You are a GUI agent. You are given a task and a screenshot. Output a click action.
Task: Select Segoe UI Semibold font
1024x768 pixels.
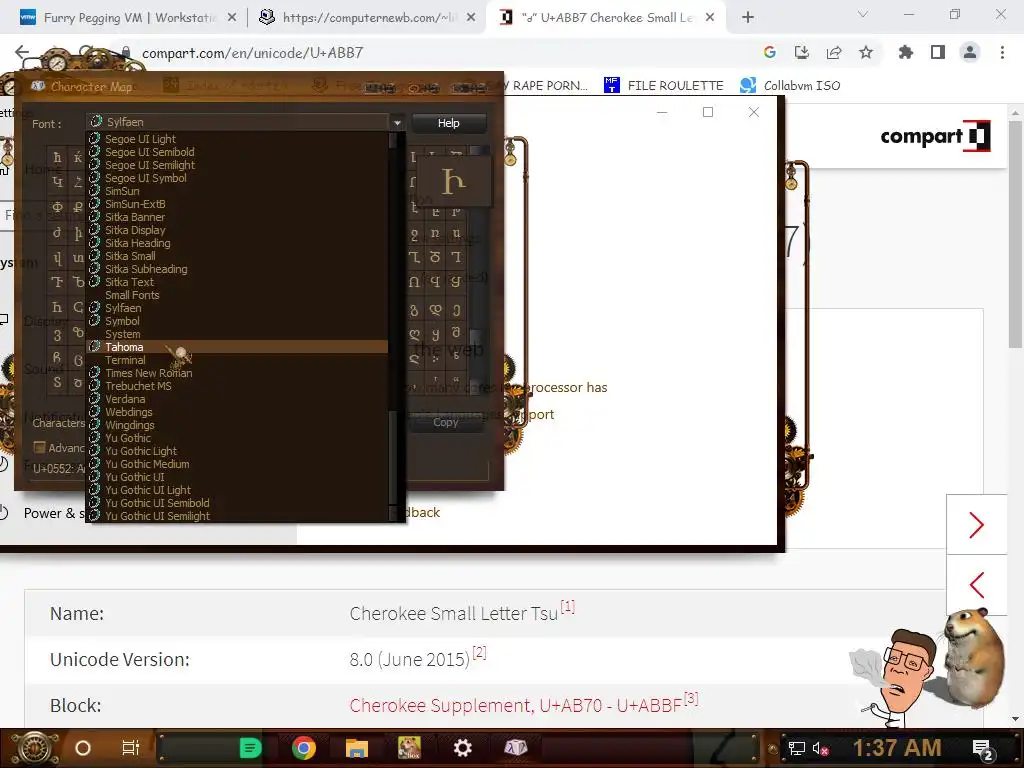pos(238,152)
